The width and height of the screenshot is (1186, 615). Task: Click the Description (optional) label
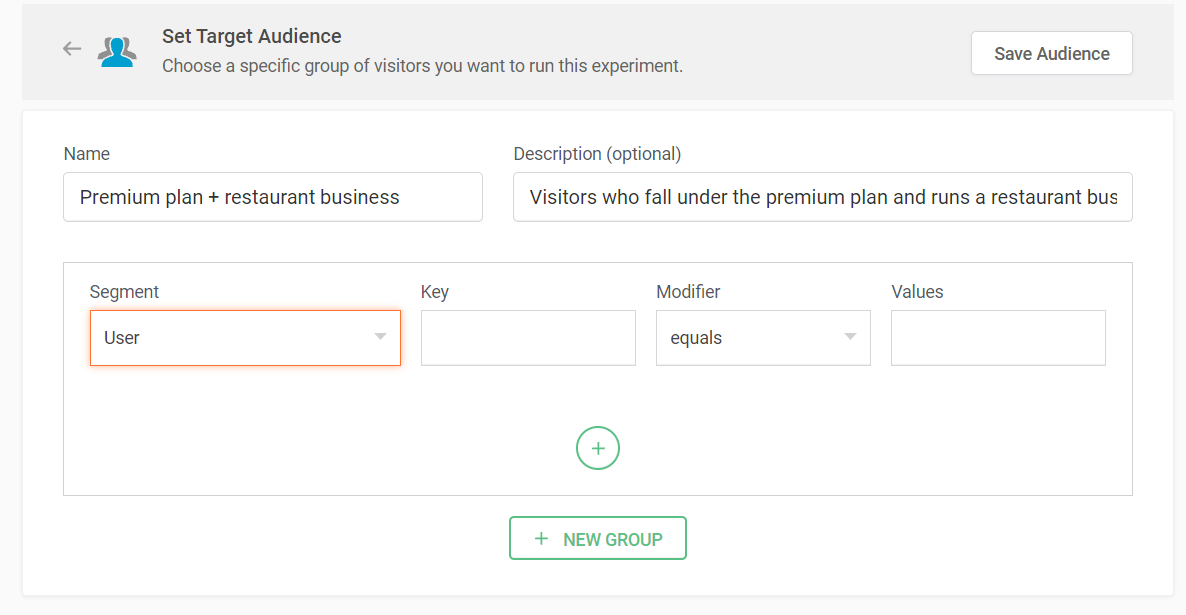tap(597, 154)
